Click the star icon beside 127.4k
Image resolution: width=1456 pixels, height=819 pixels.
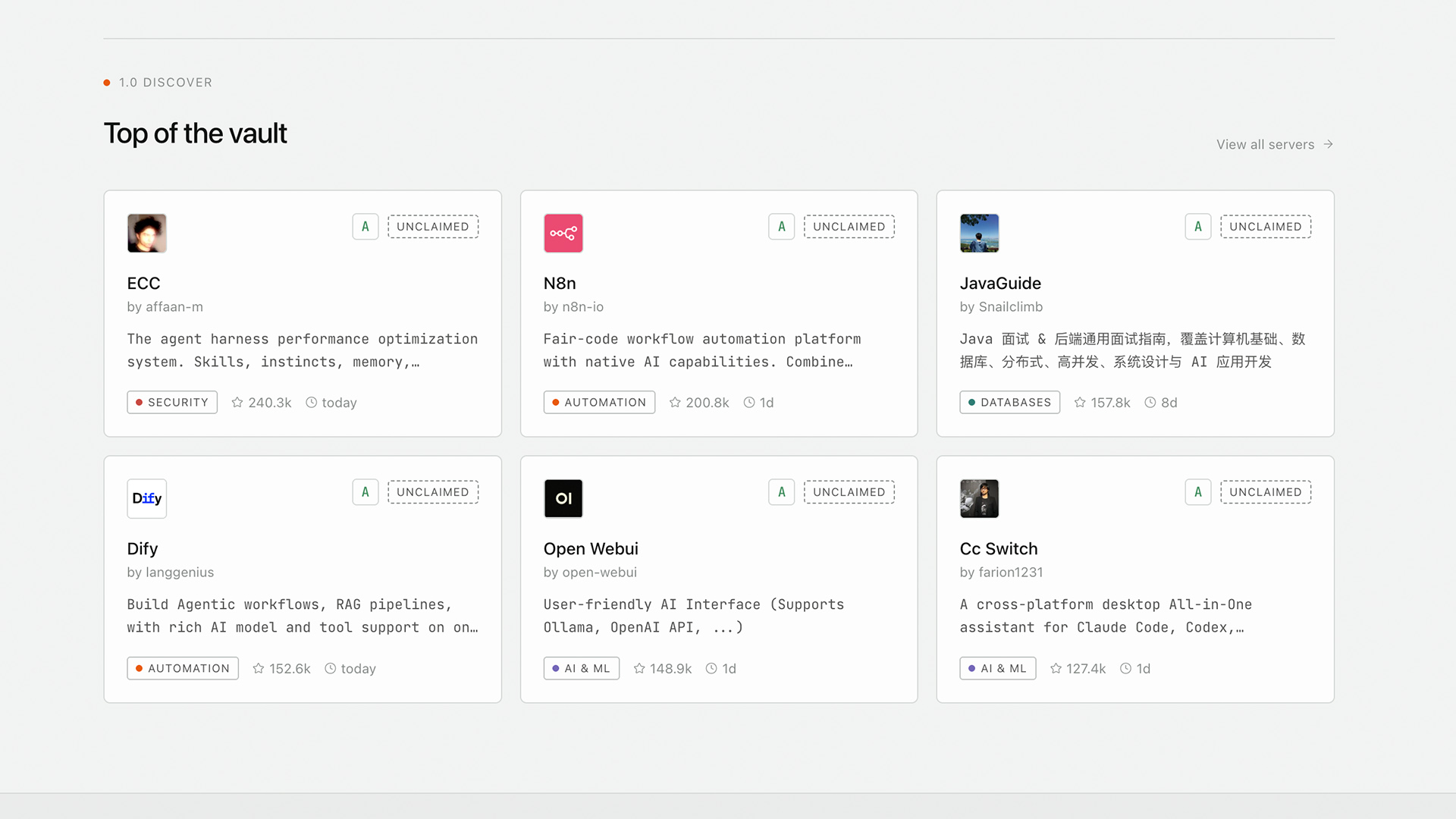1056,668
